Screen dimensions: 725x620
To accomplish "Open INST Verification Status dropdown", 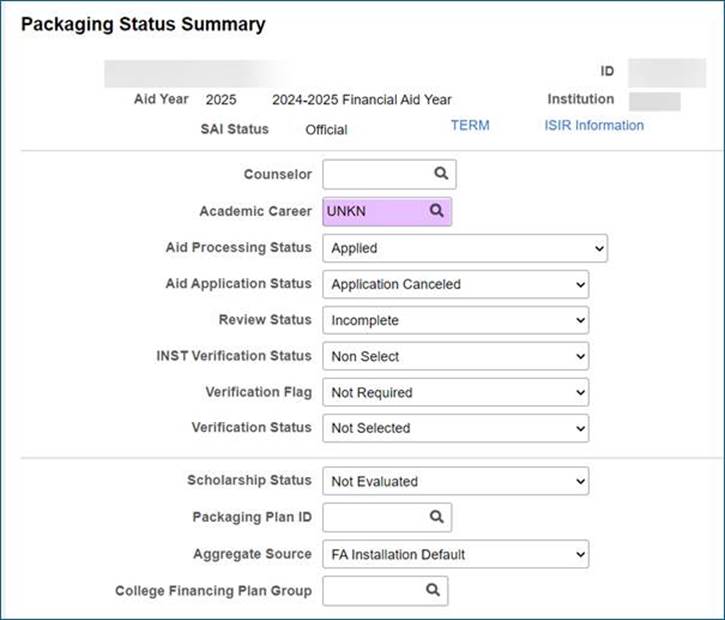I will point(455,356).
